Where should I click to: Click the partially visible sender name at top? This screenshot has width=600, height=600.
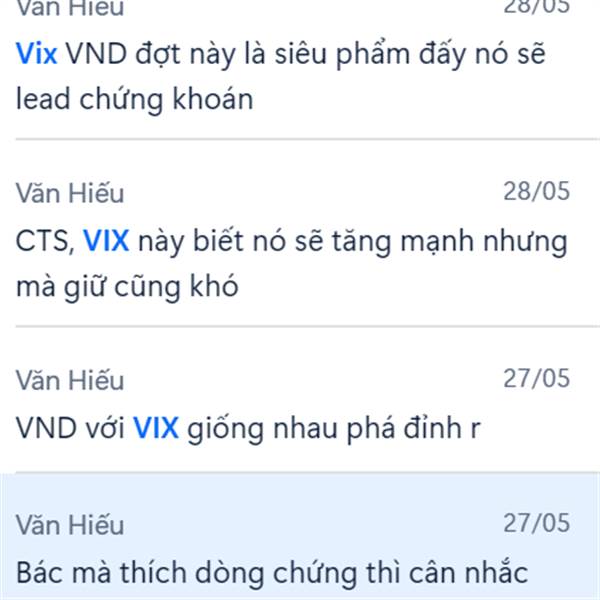tap(70, 8)
